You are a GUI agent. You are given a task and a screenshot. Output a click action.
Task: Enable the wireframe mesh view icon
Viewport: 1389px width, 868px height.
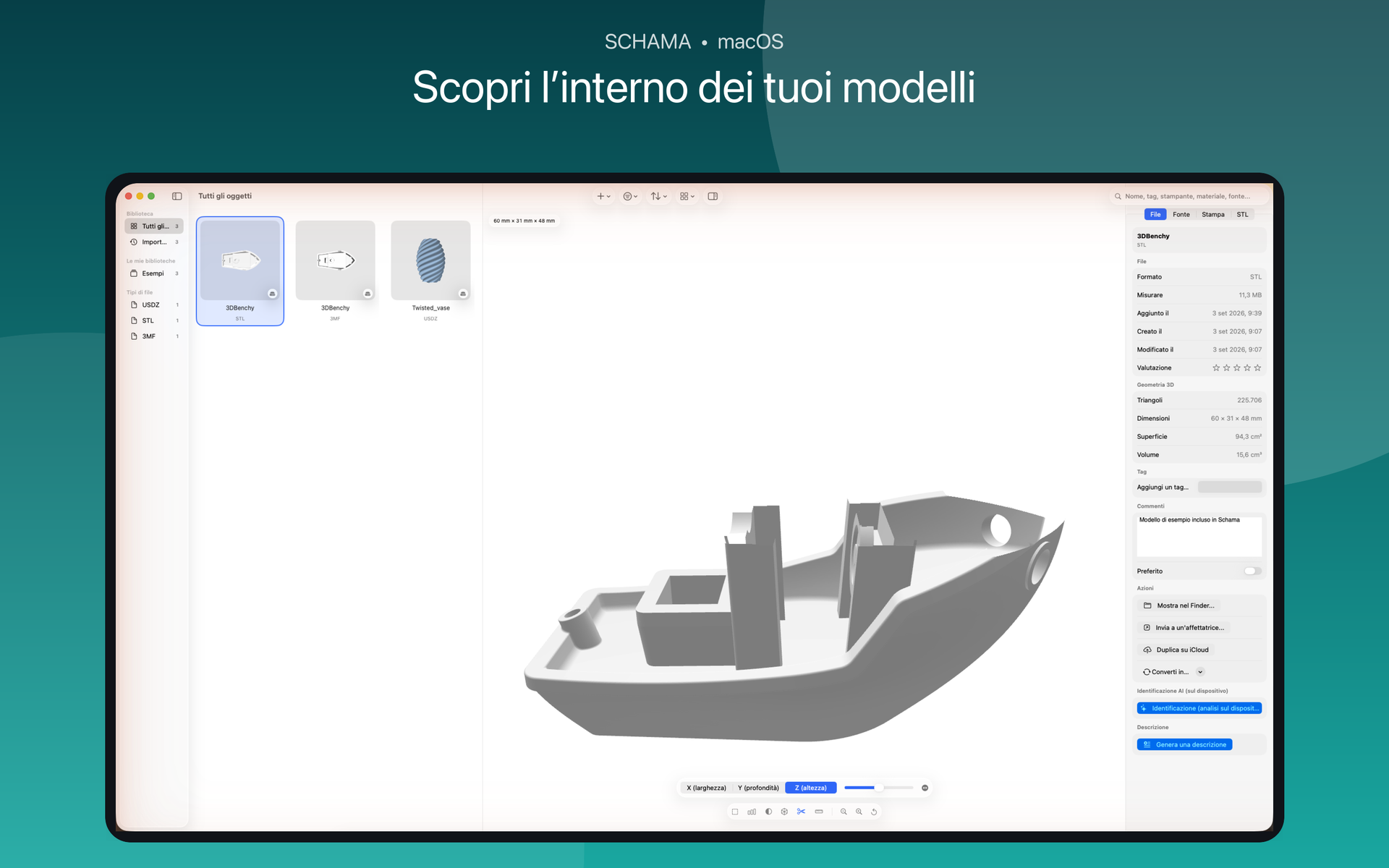coord(784,812)
